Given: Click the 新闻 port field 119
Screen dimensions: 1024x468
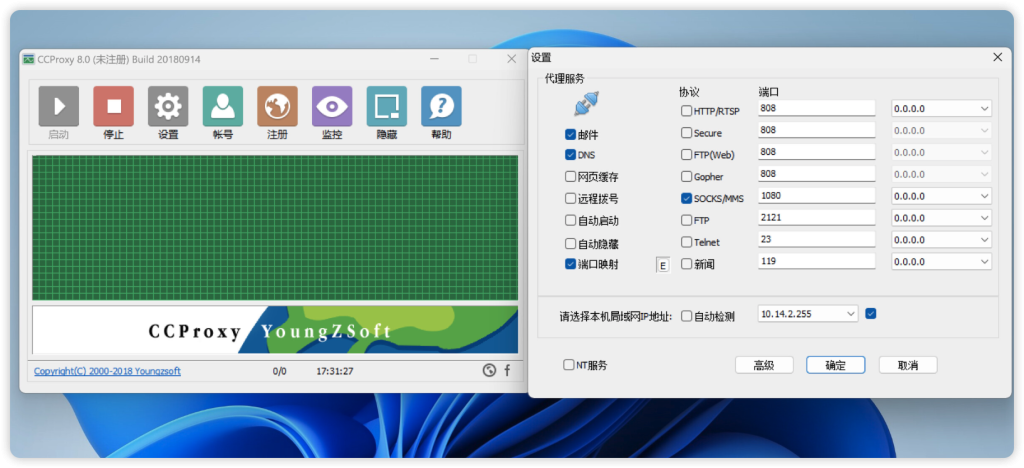Looking at the screenshot, I should click(x=817, y=261).
